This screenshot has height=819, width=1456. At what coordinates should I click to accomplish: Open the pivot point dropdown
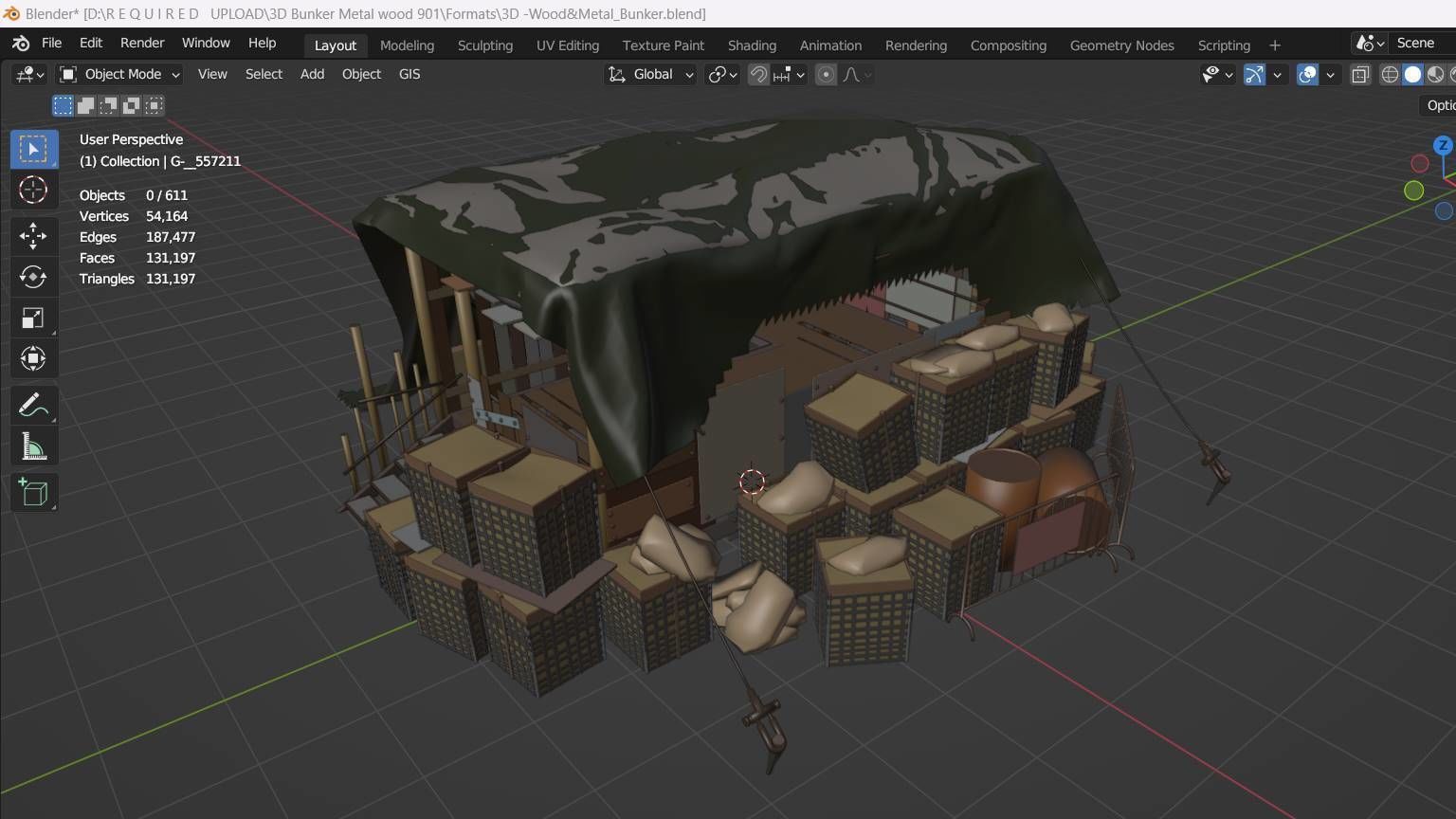pos(723,74)
